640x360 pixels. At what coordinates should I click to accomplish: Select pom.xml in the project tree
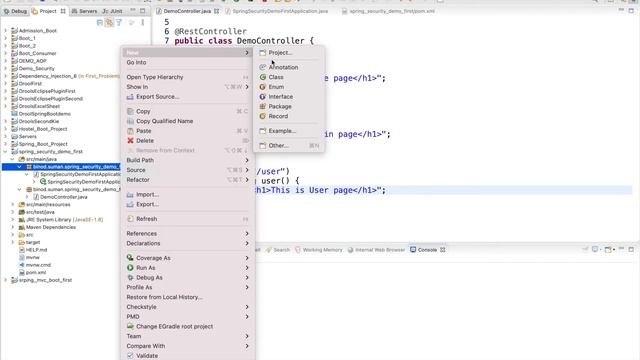point(36,272)
